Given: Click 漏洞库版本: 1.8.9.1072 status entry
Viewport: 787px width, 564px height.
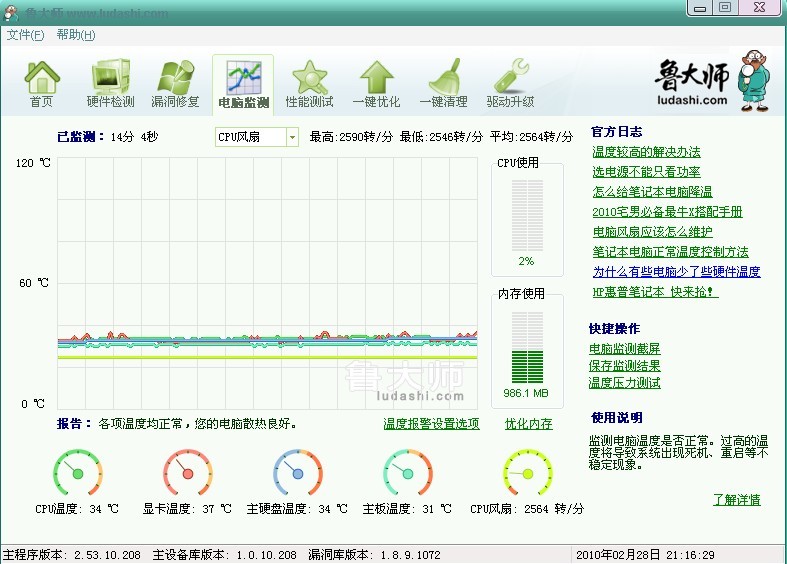Looking at the screenshot, I should click(x=374, y=555).
